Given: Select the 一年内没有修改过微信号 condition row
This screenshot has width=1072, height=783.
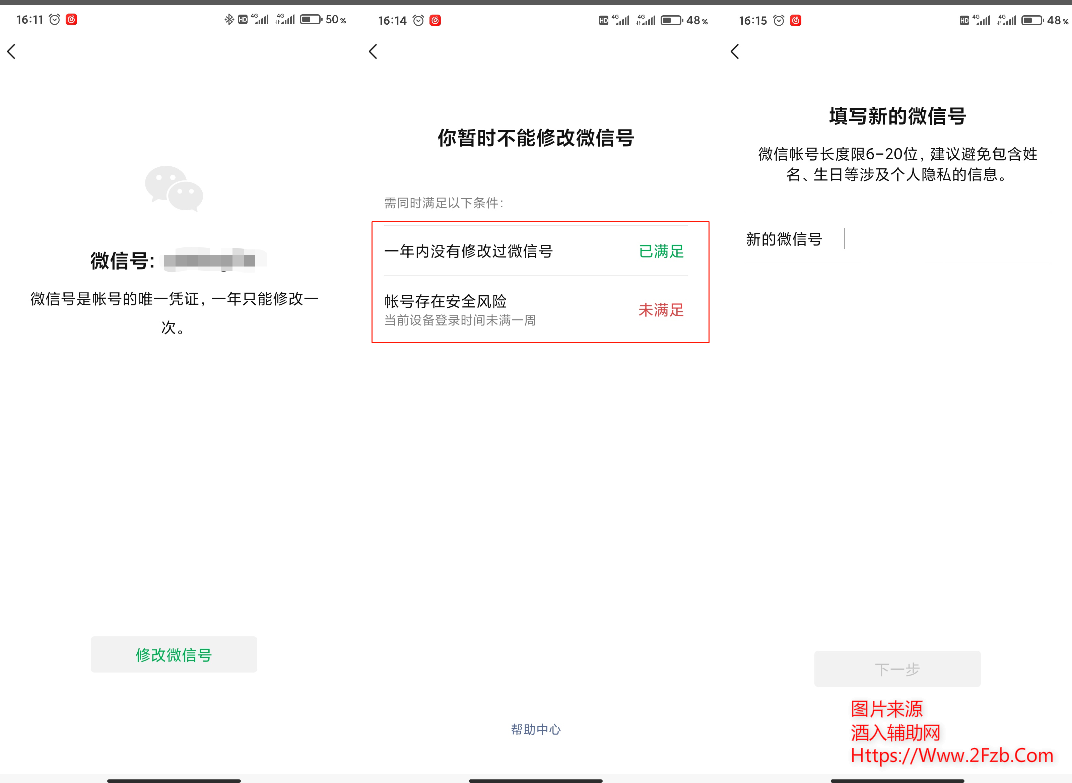Looking at the screenshot, I should [x=536, y=251].
